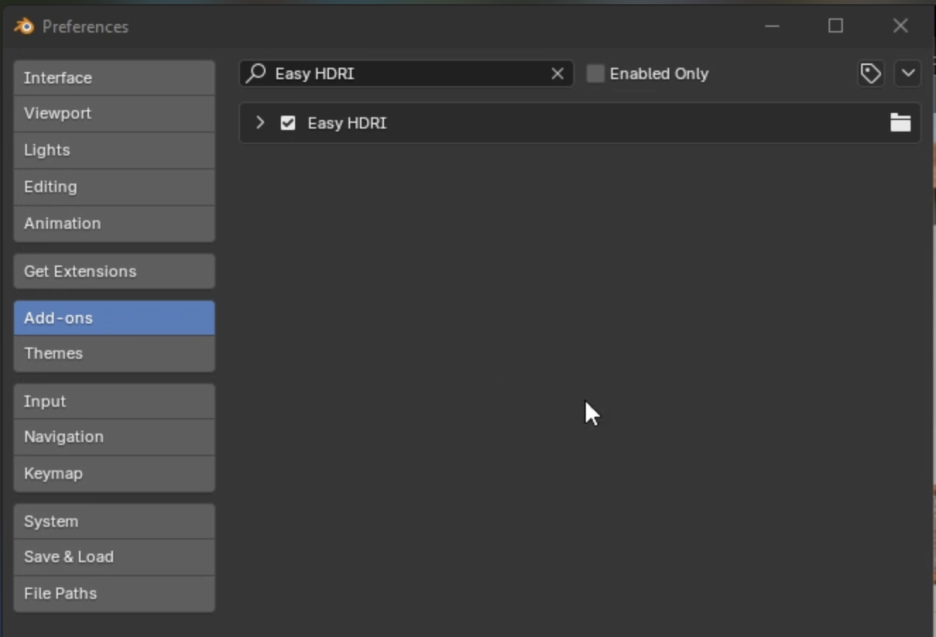936x637 pixels.
Task: Expand the Easy HDRI add-on details
Action: coord(260,122)
